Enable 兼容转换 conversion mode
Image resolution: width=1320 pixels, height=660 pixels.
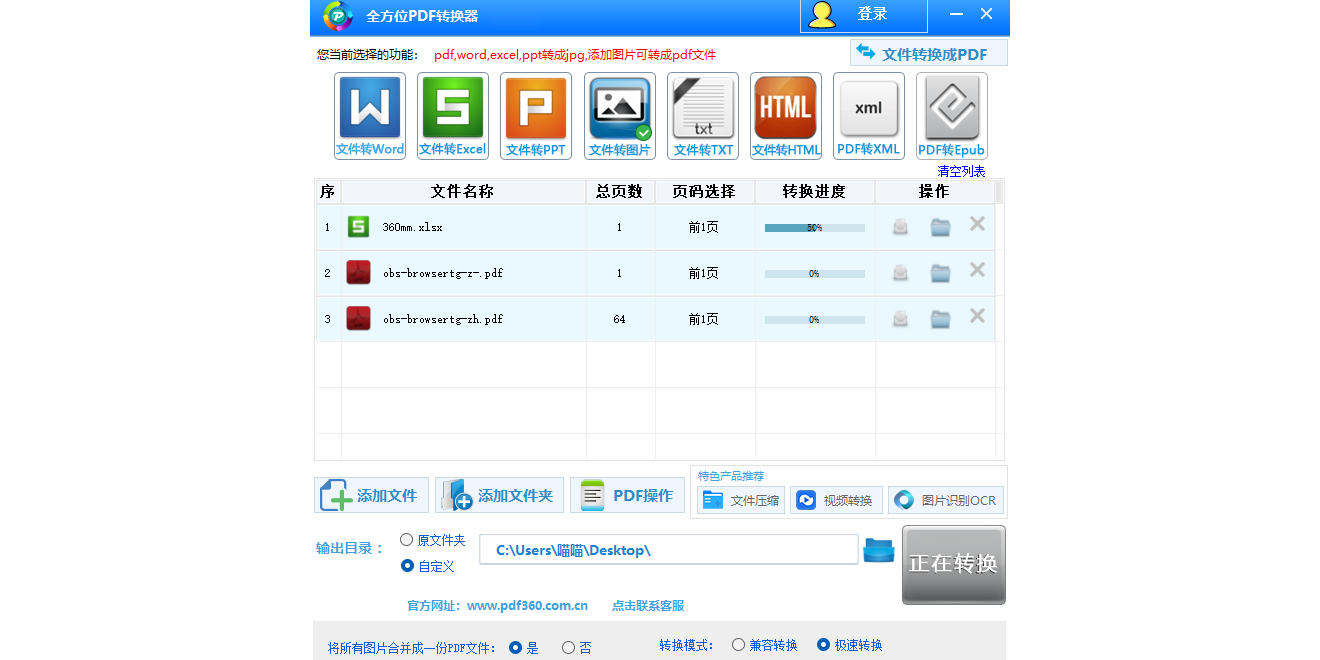click(738, 645)
